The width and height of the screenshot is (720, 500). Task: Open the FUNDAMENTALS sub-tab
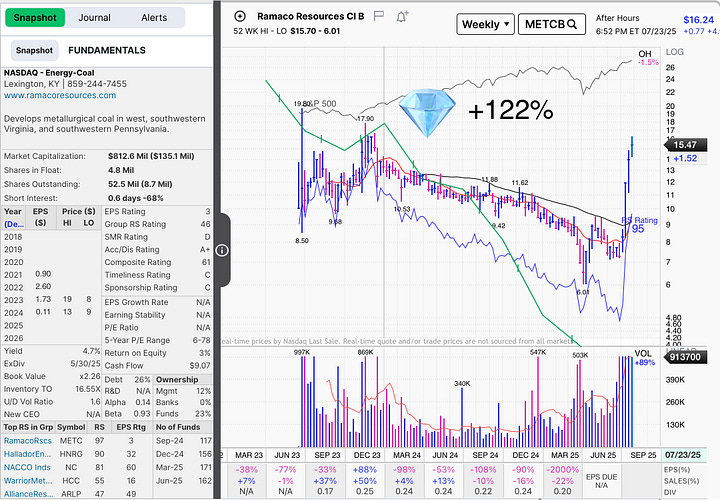click(x=107, y=51)
